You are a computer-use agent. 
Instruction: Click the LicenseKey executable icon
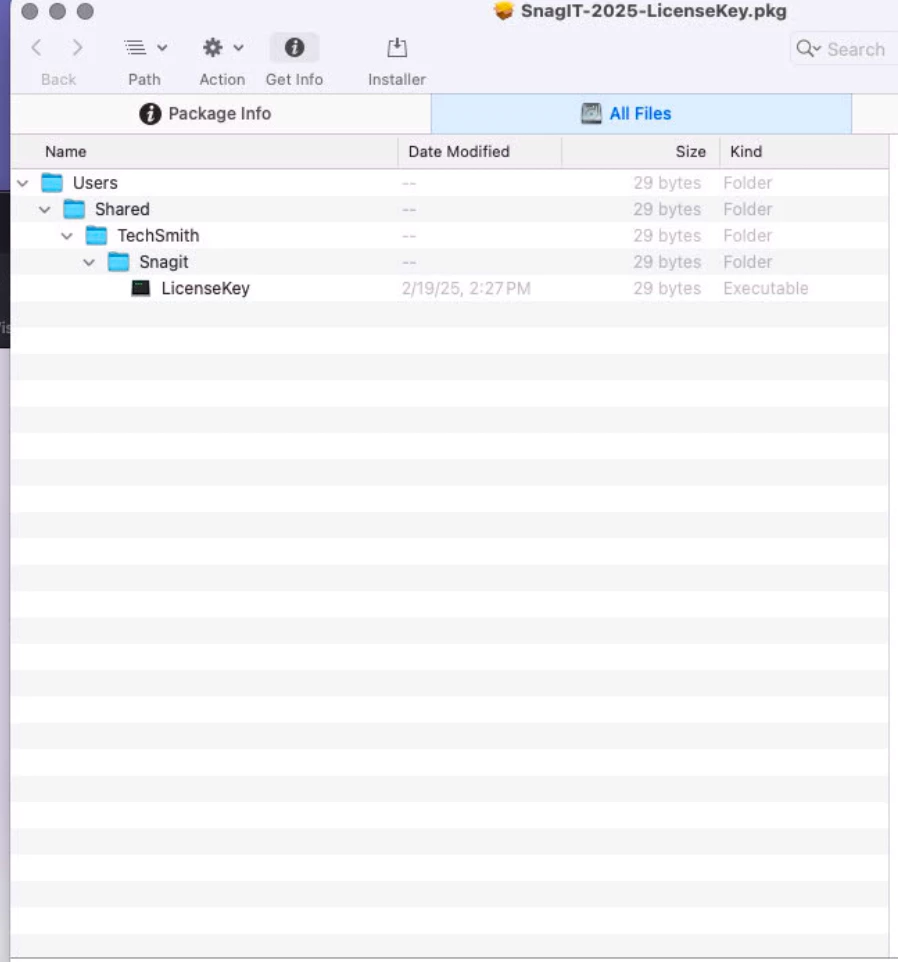pyautogui.click(x=140, y=288)
